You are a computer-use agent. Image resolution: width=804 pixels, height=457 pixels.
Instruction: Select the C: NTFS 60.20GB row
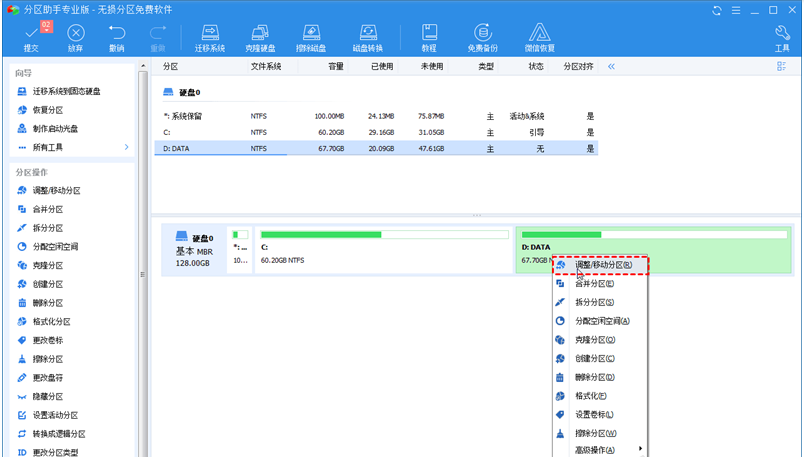tap(376, 132)
